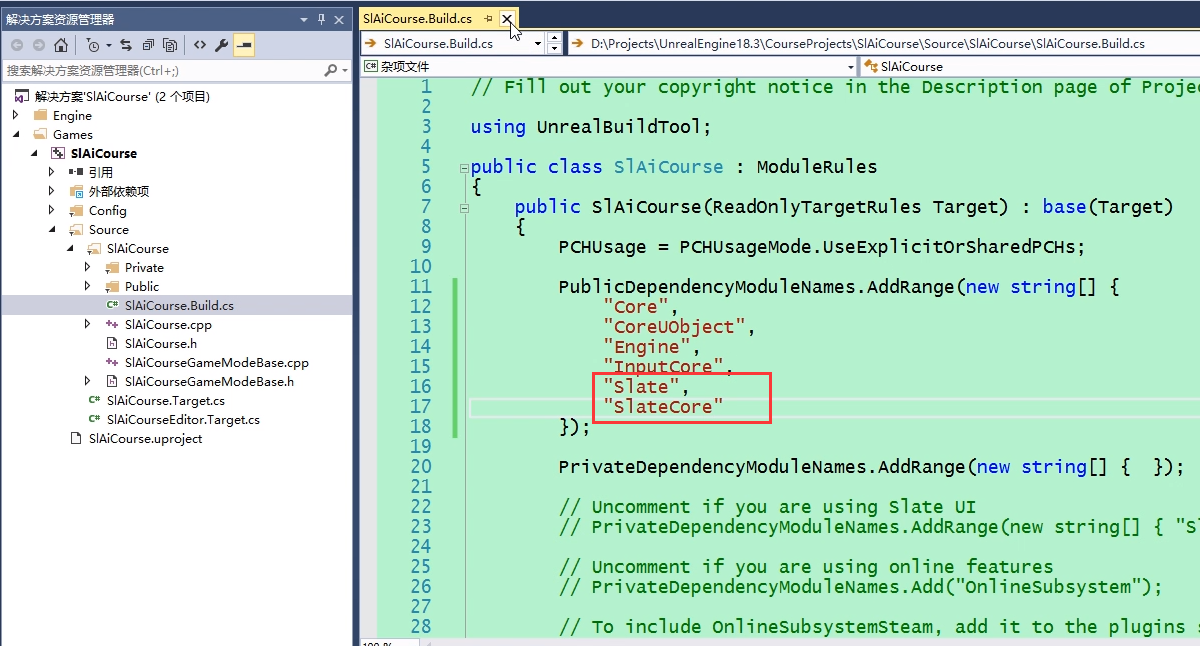
Task: Close the SlAiCourse.Build.cs tab
Action: click(x=507, y=18)
